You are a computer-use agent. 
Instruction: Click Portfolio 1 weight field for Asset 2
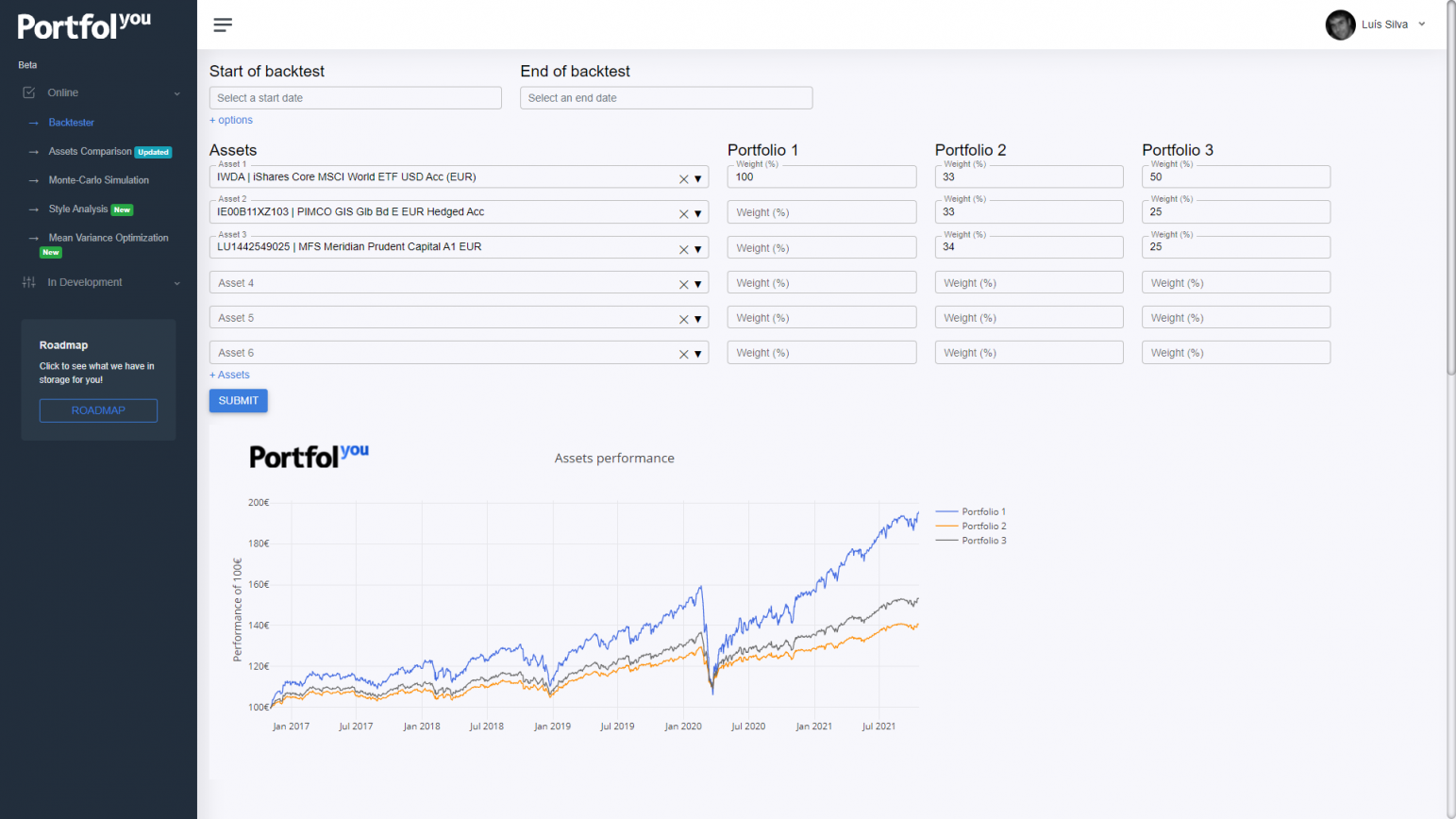tap(822, 212)
